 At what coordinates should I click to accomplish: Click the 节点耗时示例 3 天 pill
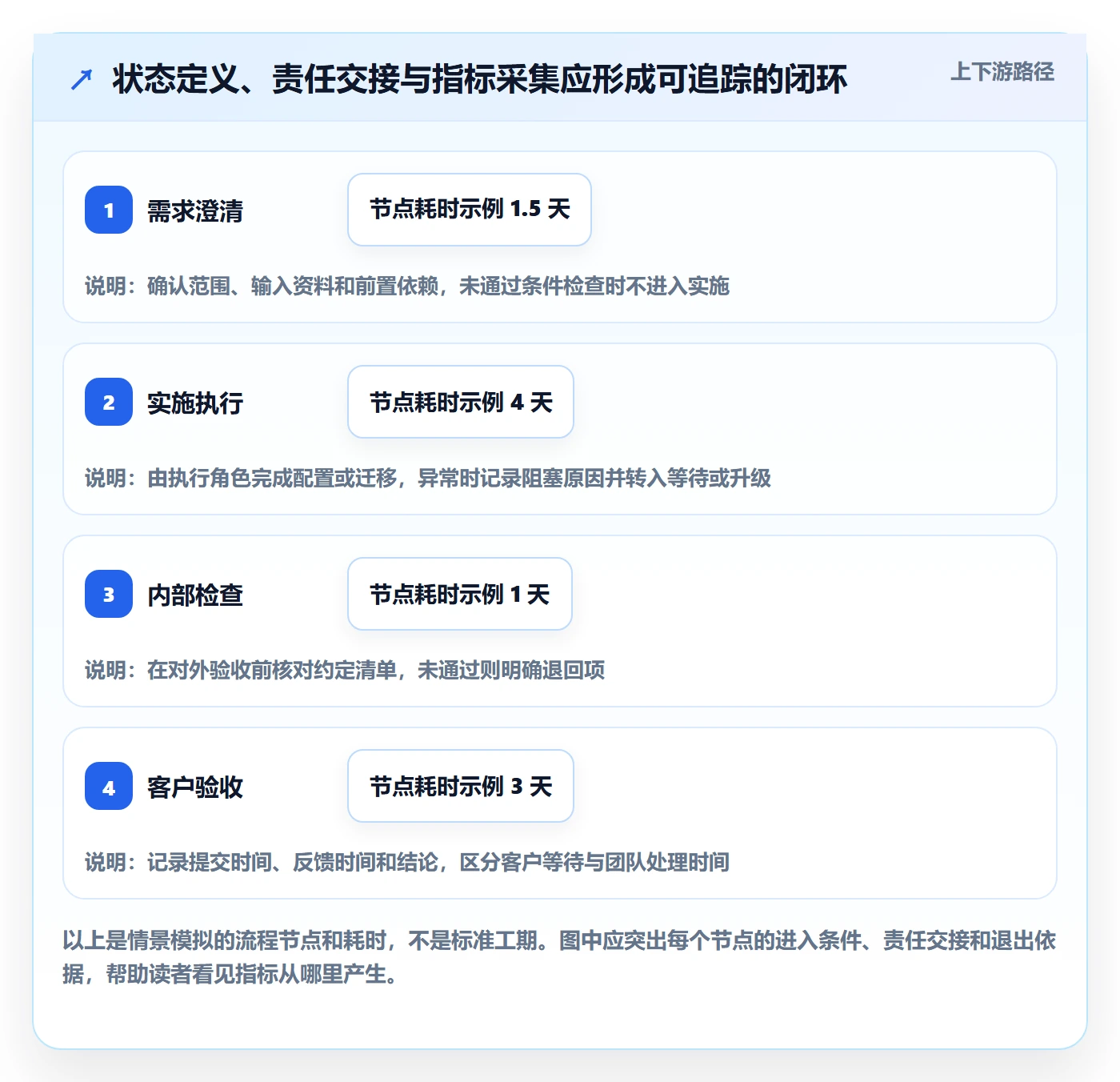[x=461, y=786]
